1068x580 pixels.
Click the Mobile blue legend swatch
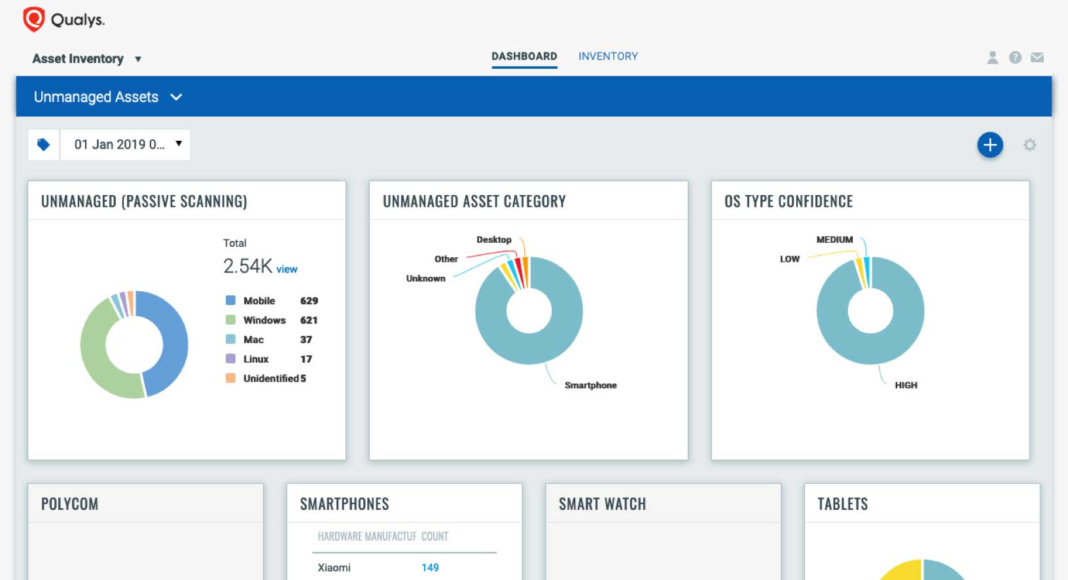[231, 300]
